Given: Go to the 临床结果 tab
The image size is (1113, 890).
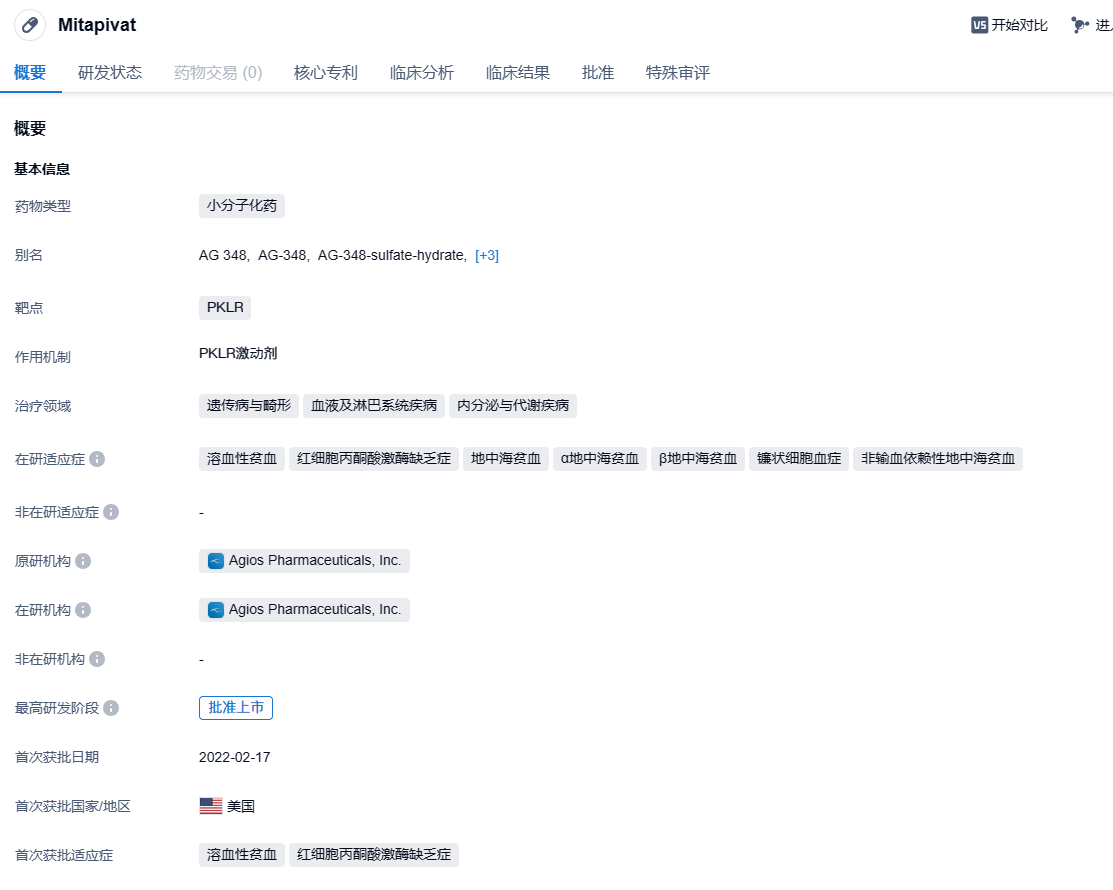Looking at the screenshot, I should (x=518, y=73).
